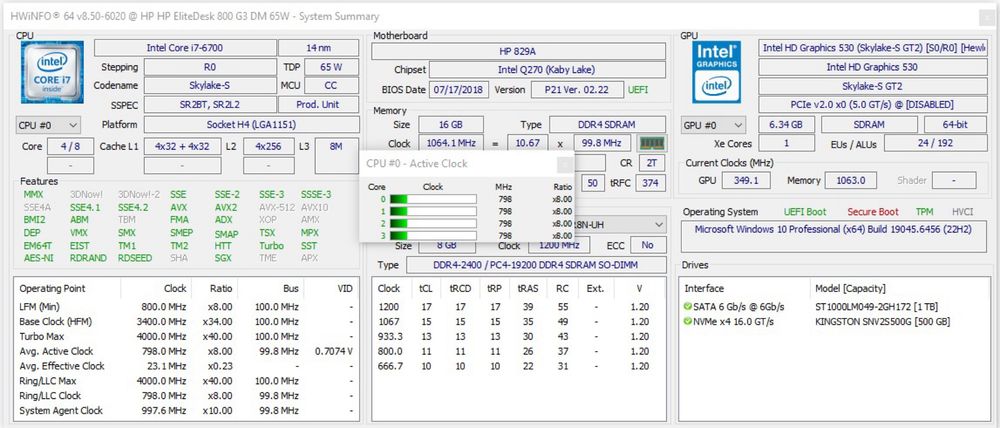Screen dimensions: 1000x428
Task: Click the Socket H4 (LGA1151) platform field
Action: 251,125
